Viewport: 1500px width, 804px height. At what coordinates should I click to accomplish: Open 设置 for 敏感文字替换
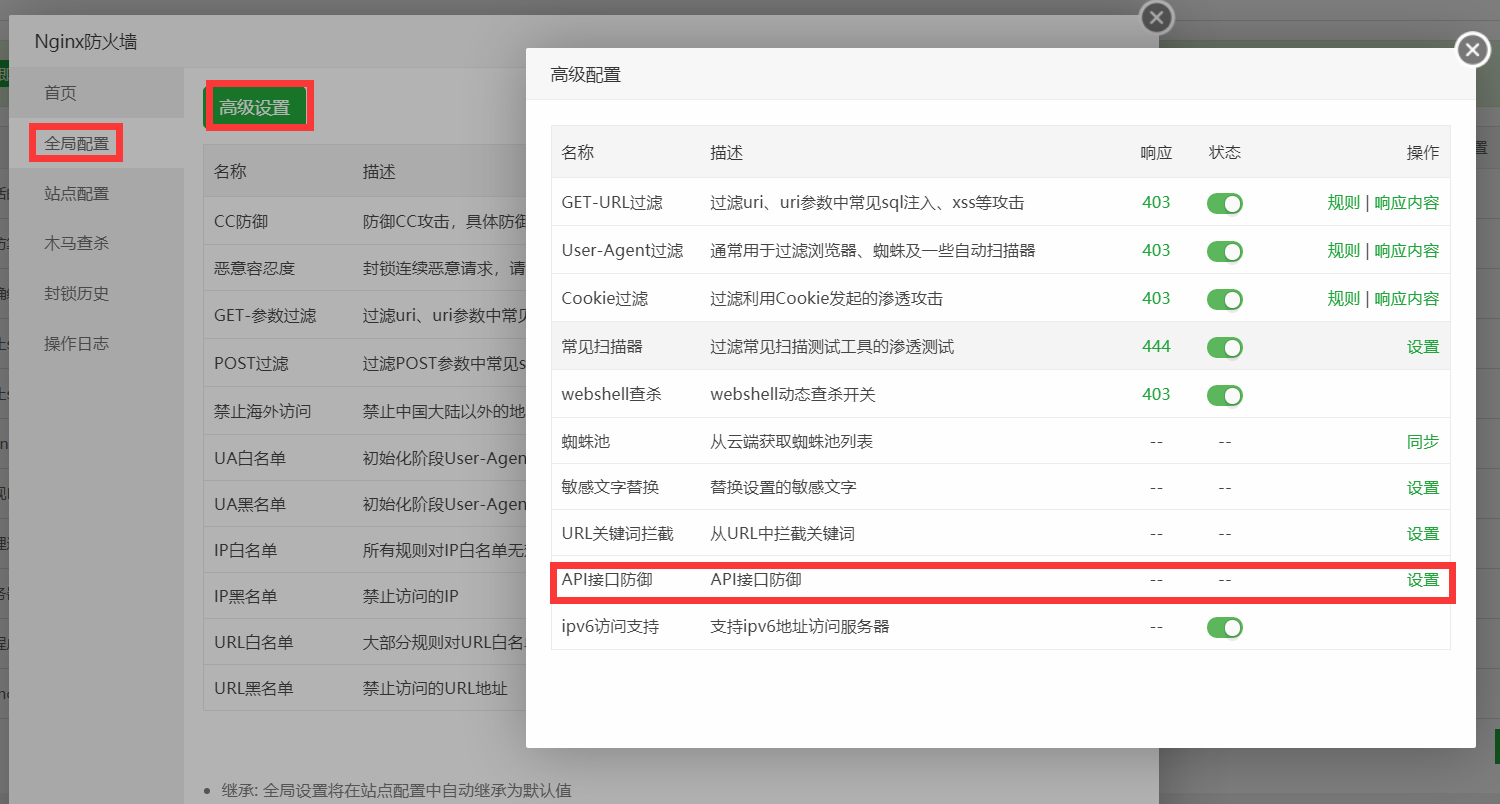[1423, 487]
